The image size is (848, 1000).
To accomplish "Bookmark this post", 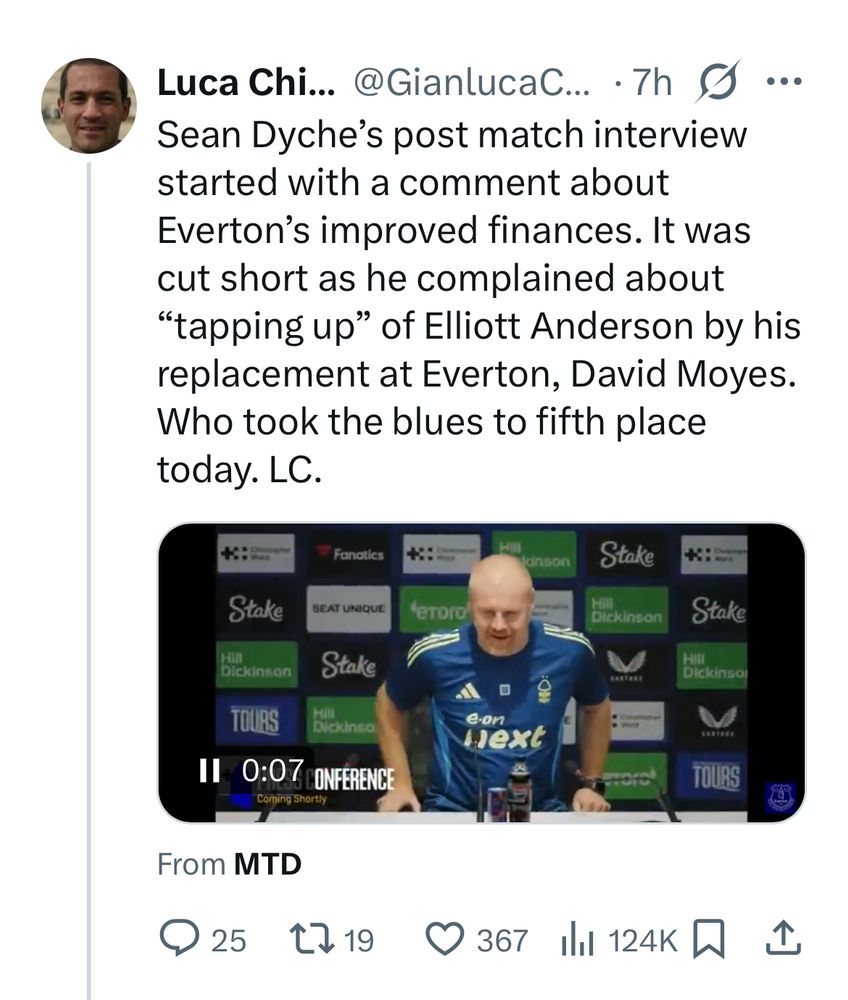I will 708,939.
